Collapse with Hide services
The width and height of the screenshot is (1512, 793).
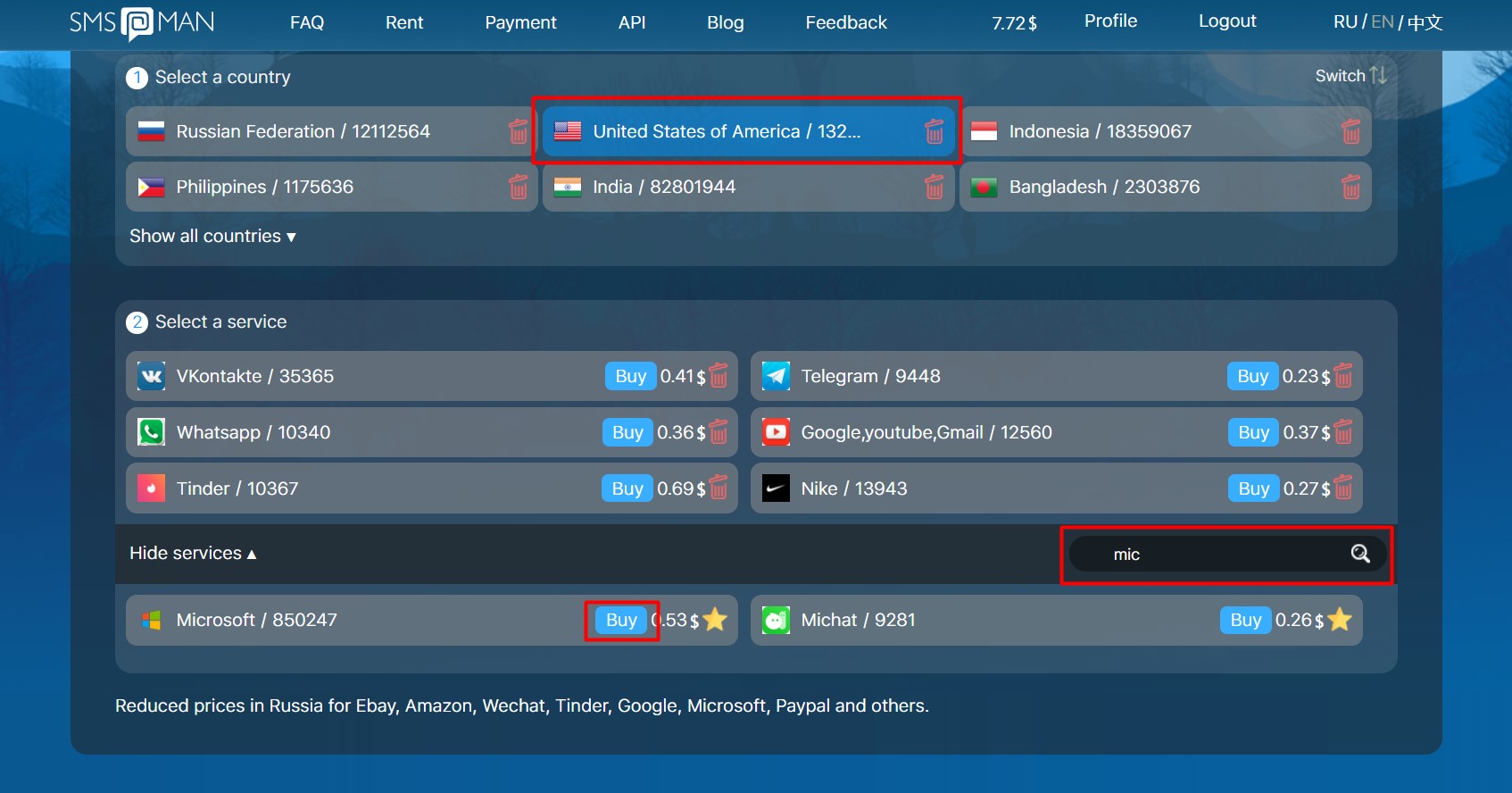193,553
